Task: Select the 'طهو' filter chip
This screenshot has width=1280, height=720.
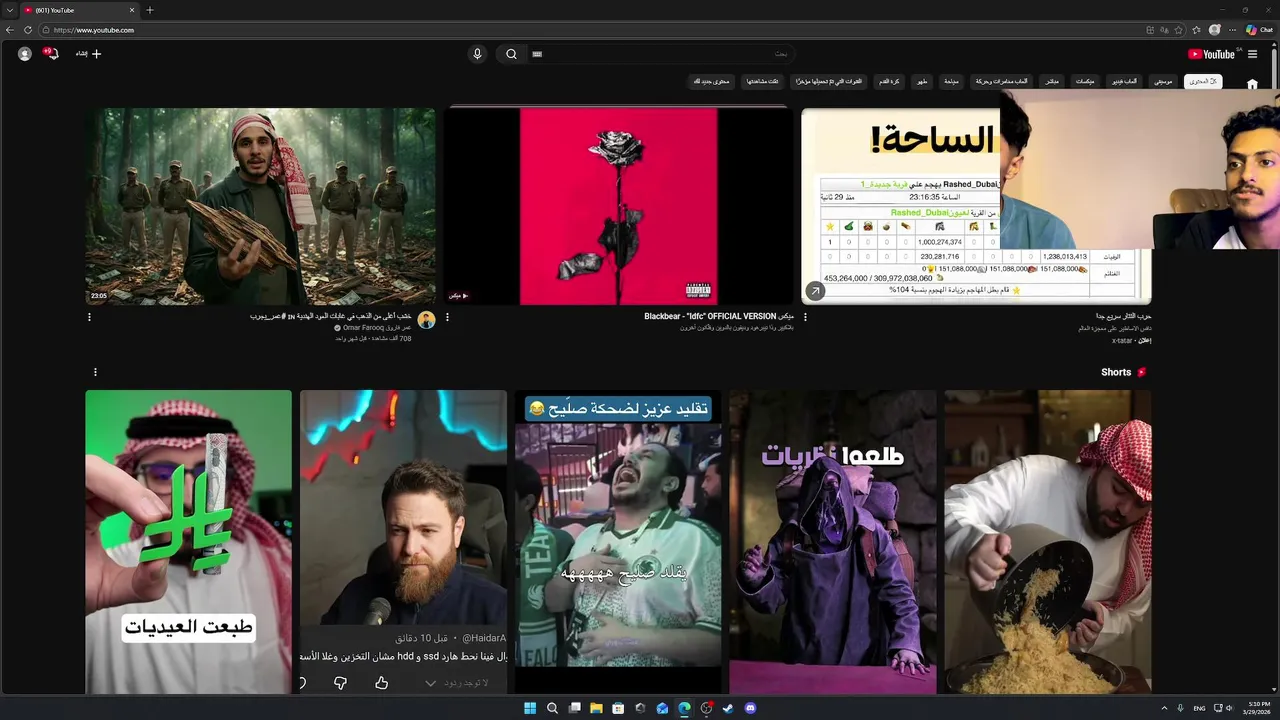Action: tap(922, 81)
